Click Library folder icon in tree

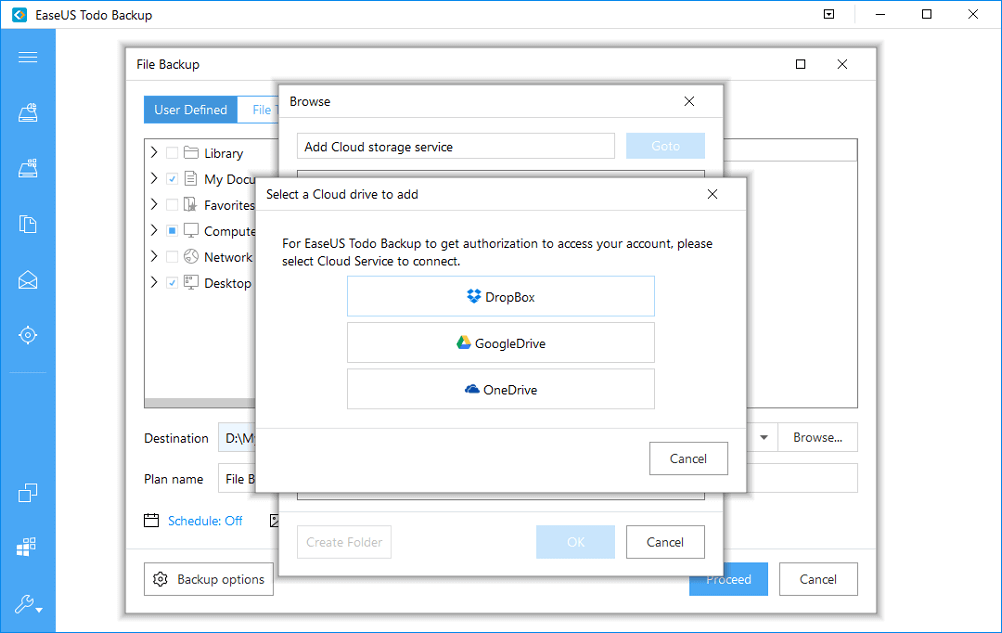coord(191,153)
